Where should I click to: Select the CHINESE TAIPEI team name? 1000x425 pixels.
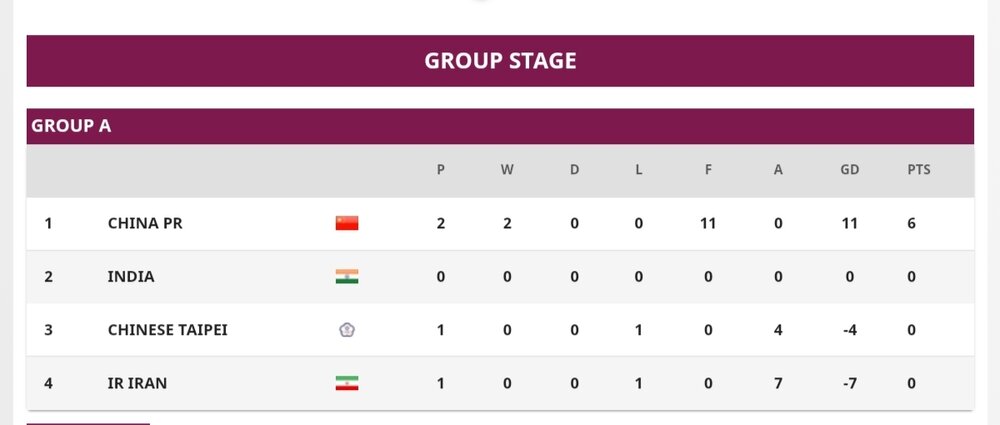(x=167, y=329)
